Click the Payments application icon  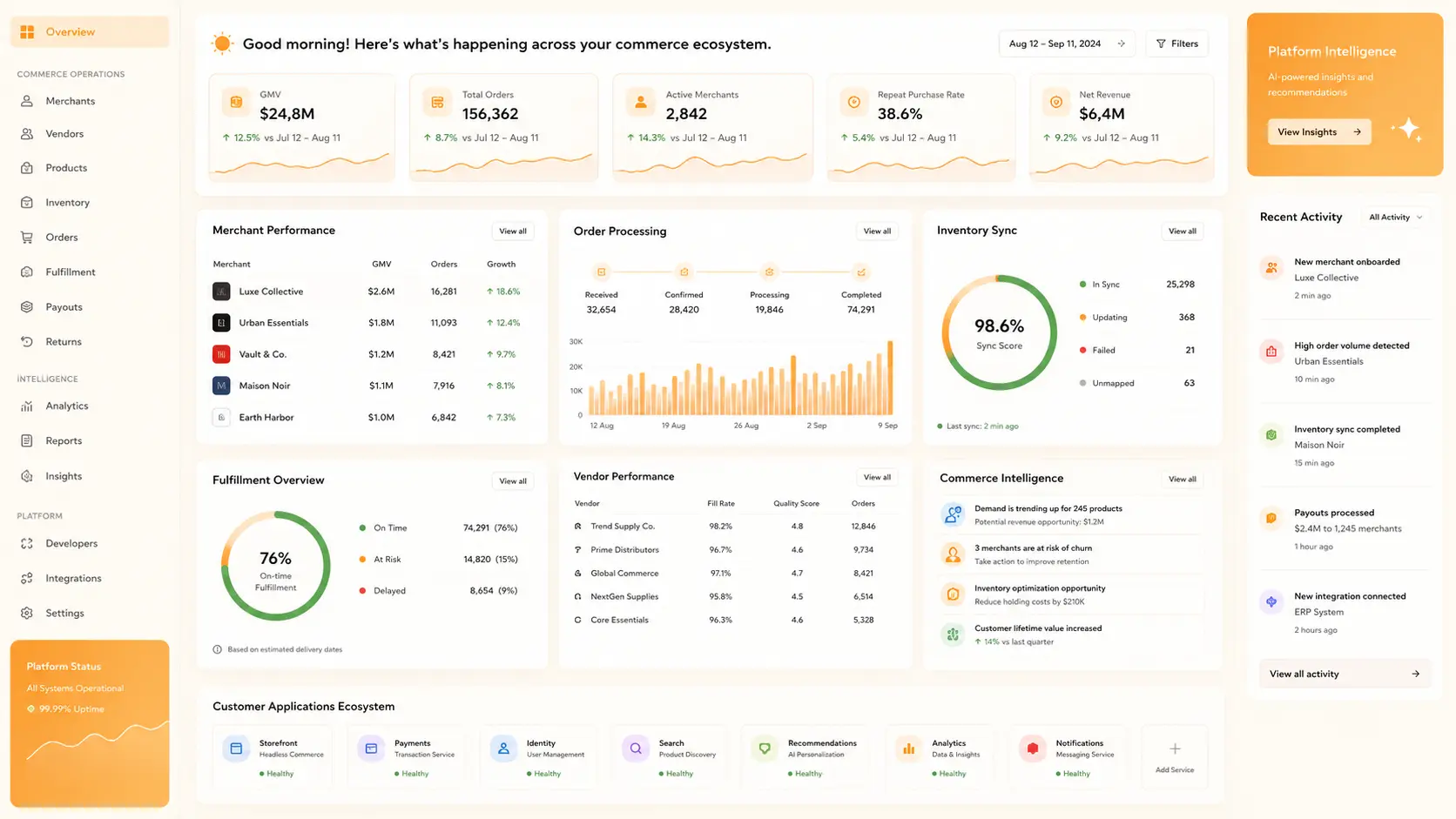(371, 749)
